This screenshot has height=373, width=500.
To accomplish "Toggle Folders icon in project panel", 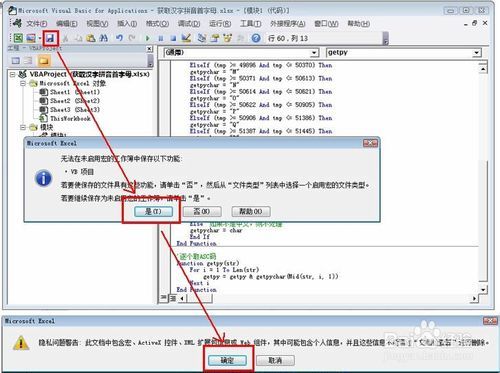I will tap(44, 61).
